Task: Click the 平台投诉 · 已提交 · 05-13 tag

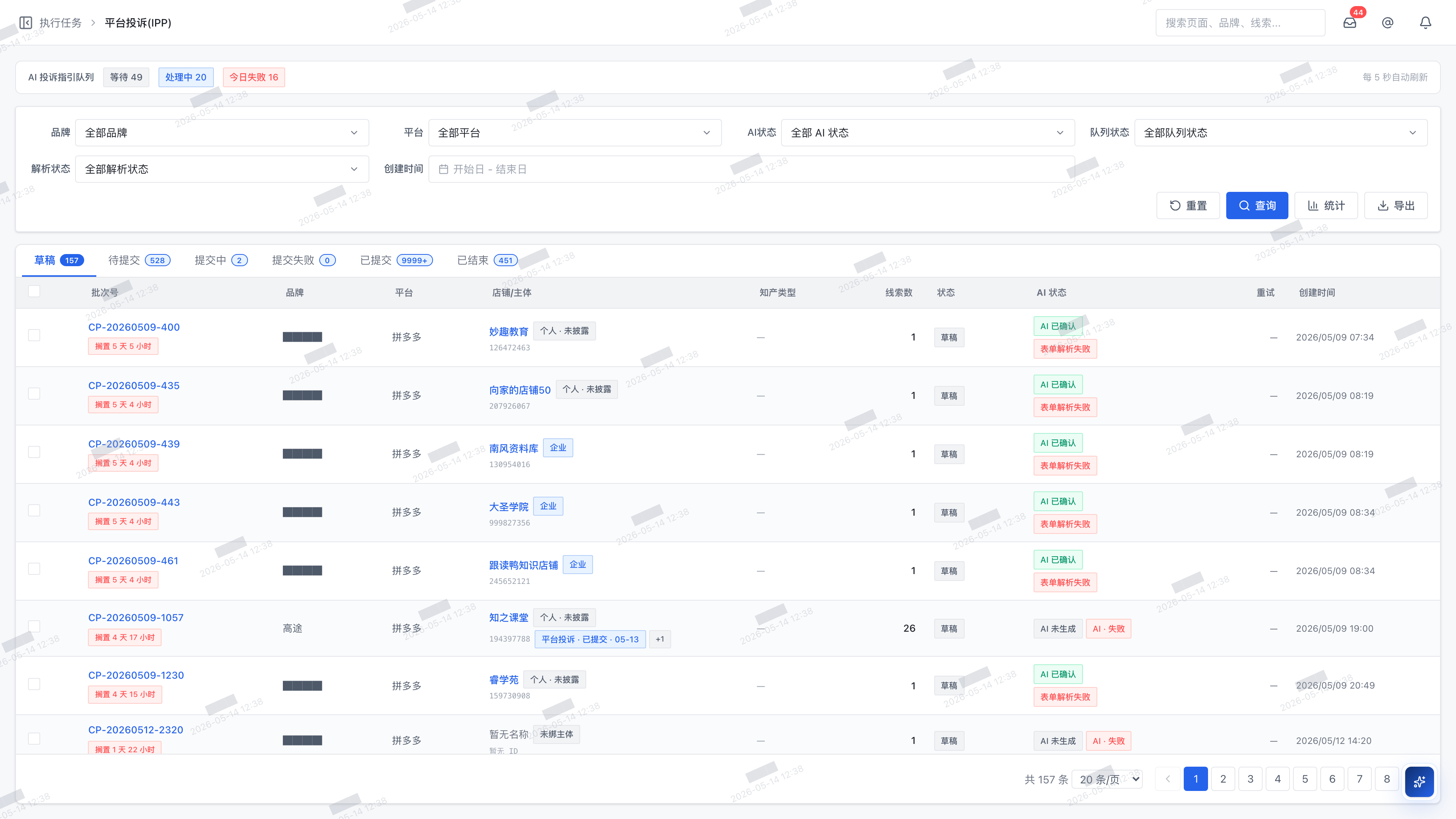Action: (590, 639)
